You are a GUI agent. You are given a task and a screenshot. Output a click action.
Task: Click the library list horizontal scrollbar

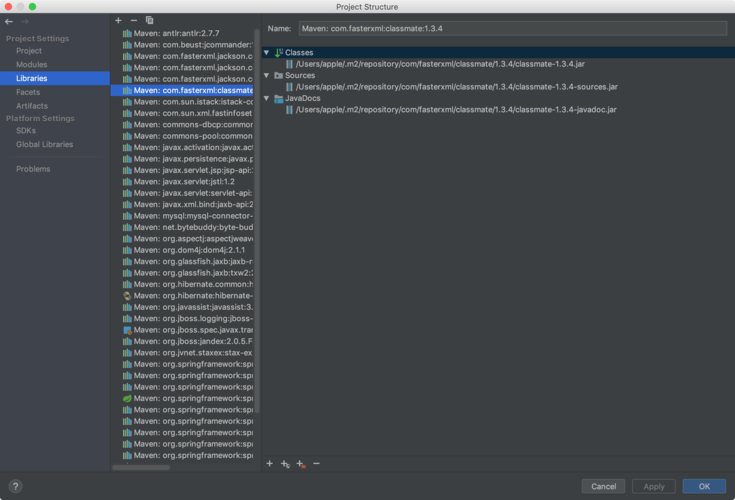click(141, 467)
